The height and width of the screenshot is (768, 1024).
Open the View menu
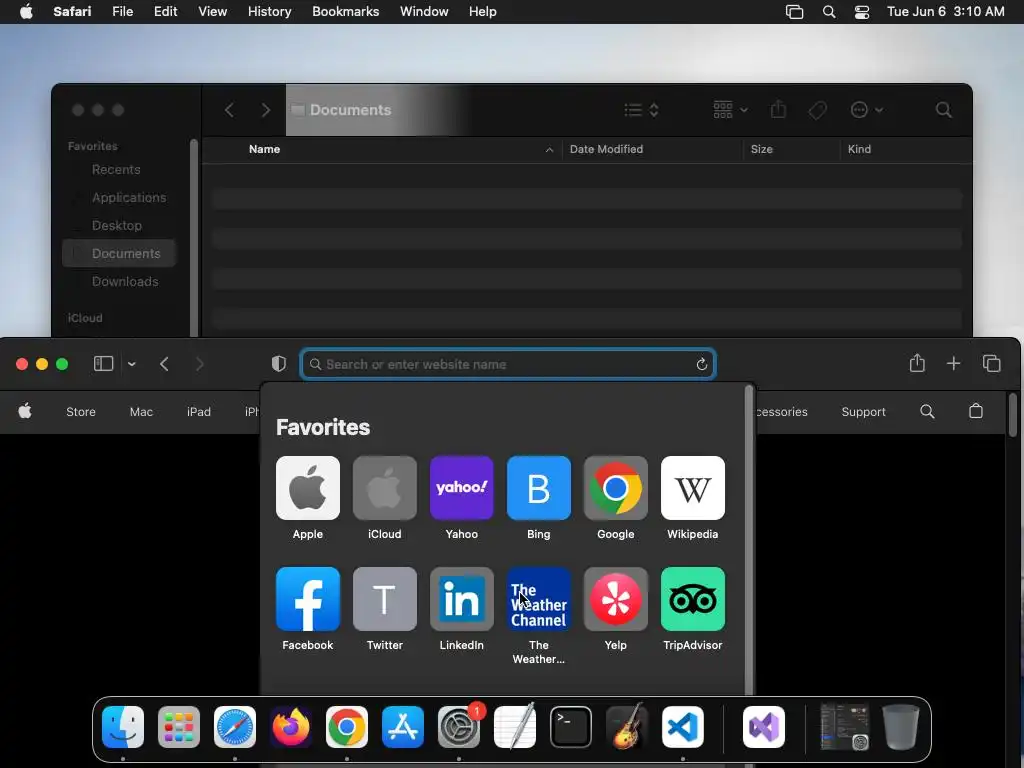(x=212, y=12)
